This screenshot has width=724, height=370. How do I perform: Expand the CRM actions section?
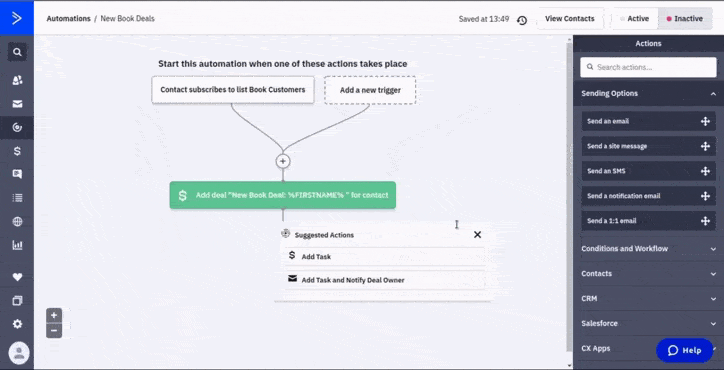click(648, 298)
